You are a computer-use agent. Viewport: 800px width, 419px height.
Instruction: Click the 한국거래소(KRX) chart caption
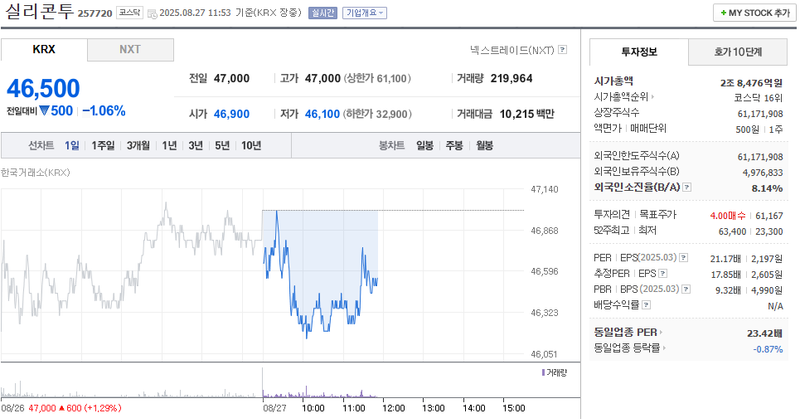coord(36,172)
